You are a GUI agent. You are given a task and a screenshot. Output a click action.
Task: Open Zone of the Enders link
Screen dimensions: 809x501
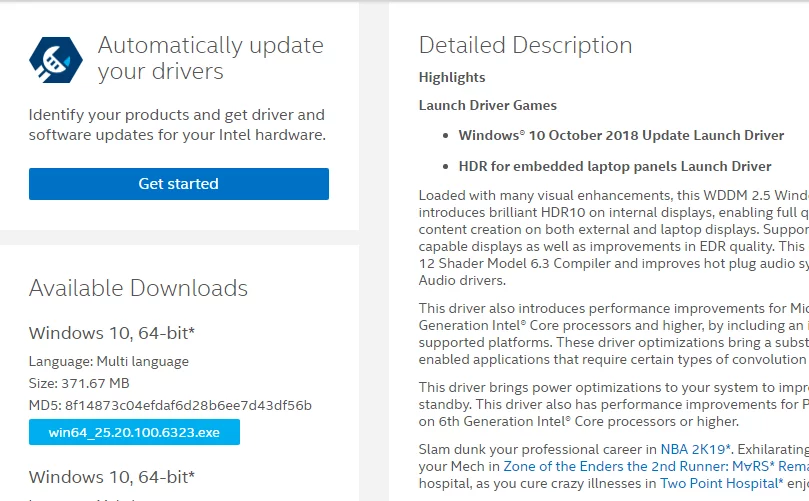pyautogui.click(x=656, y=466)
